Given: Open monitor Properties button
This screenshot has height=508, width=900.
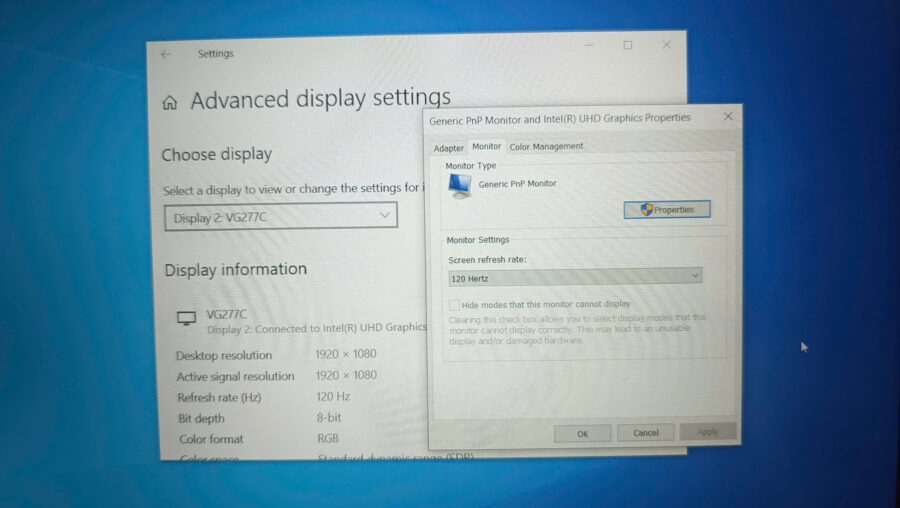Looking at the screenshot, I should pyautogui.click(x=667, y=210).
